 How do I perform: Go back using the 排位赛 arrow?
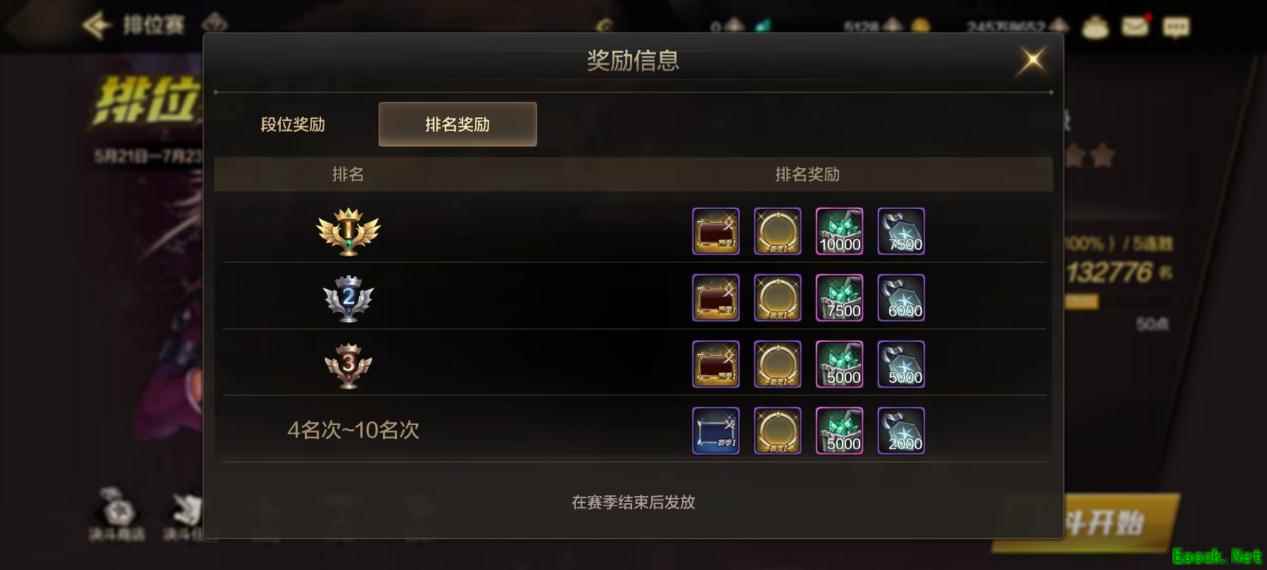97,25
